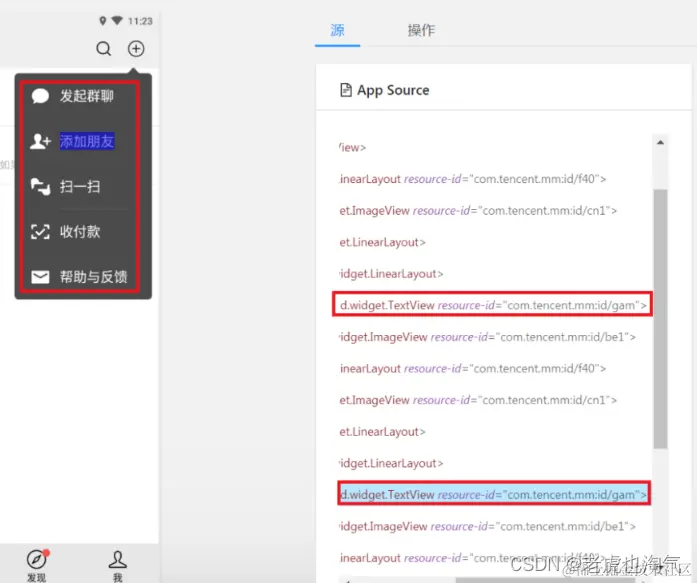Click the 扫一扫 scan icon
The width and height of the screenshot is (697, 583).
tap(40, 187)
